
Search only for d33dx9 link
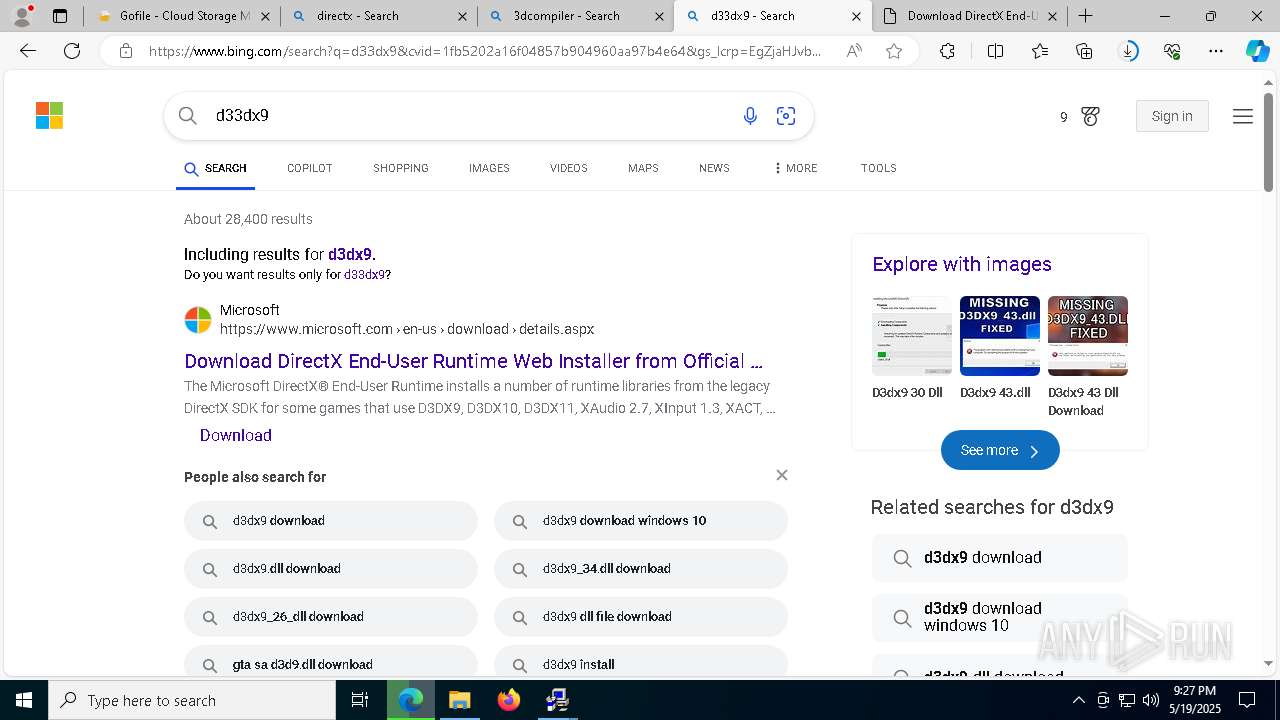coord(365,274)
